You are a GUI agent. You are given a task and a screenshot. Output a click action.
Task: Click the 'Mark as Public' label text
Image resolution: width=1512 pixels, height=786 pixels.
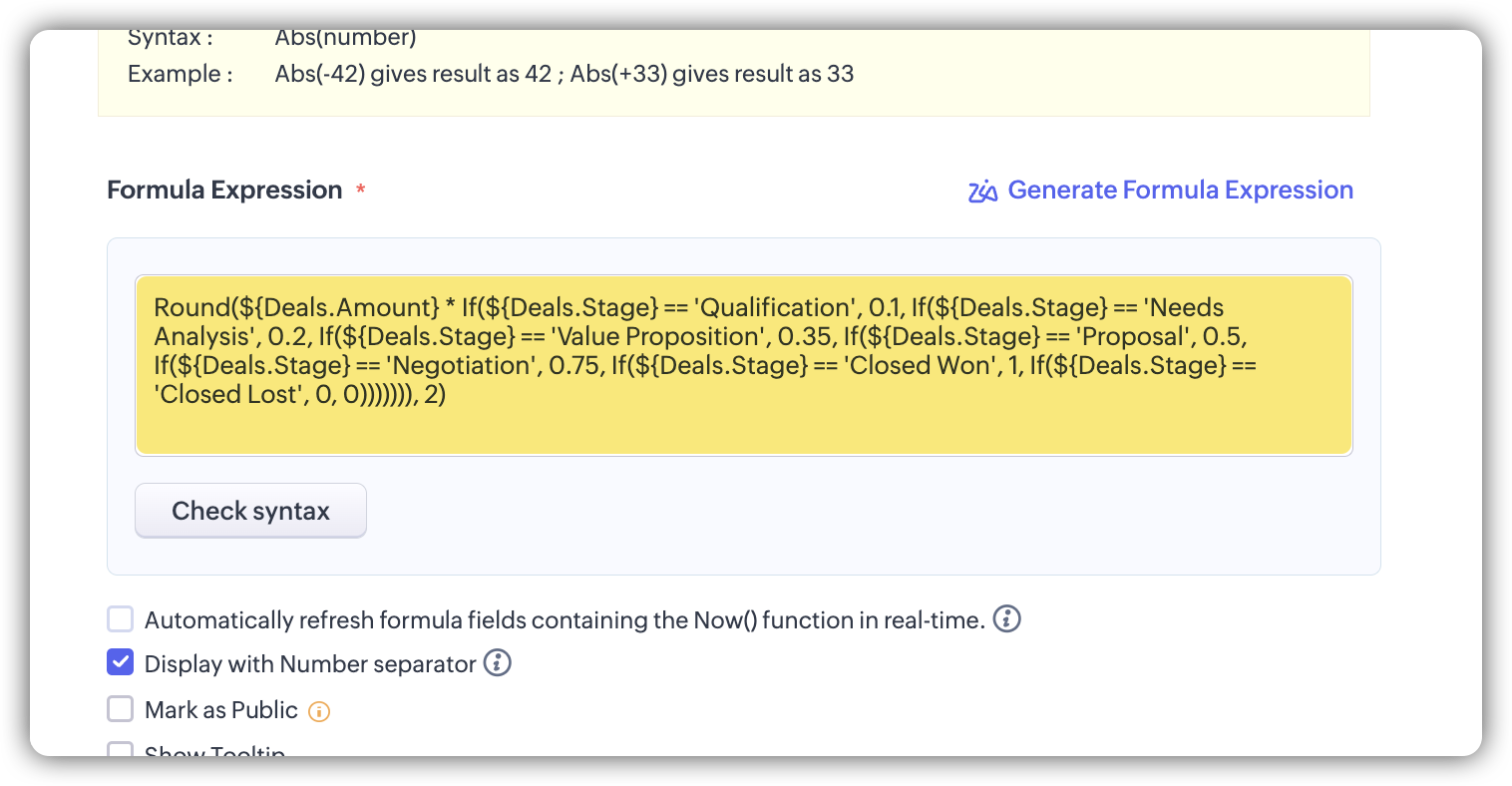coord(221,710)
